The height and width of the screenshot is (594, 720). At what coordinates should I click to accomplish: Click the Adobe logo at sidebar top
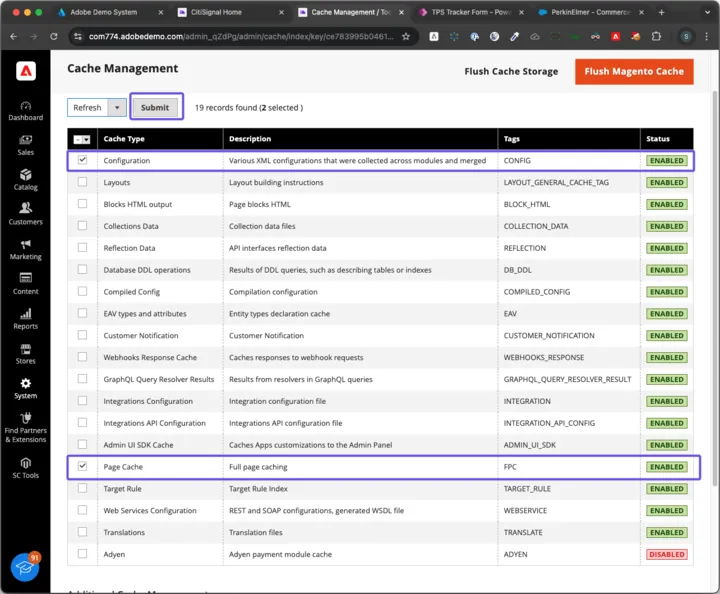coord(26,71)
